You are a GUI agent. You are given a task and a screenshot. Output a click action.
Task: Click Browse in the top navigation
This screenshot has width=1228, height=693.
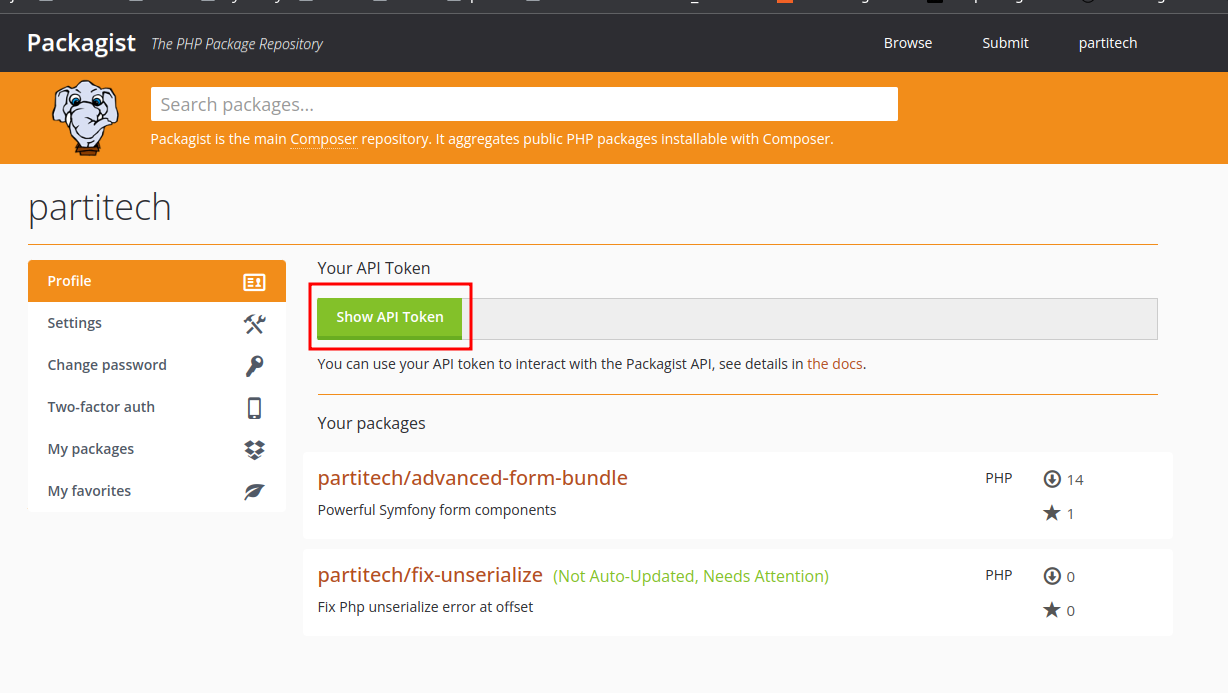pyautogui.click(x=908, y=43)
